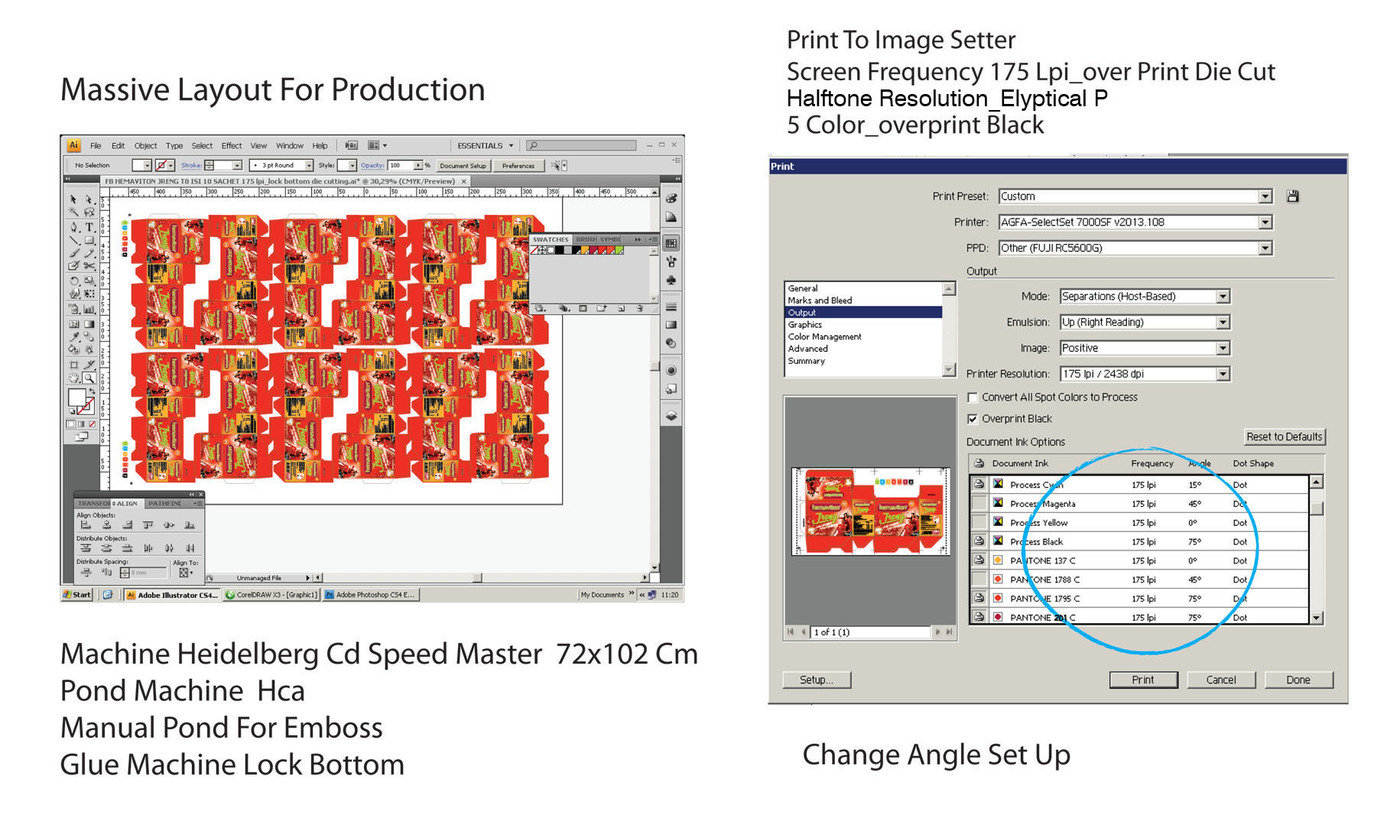Screen dimensions: 1400x818
Task: Click the Adobe Illustrator Ai logo icon
Action: point(74,145)
